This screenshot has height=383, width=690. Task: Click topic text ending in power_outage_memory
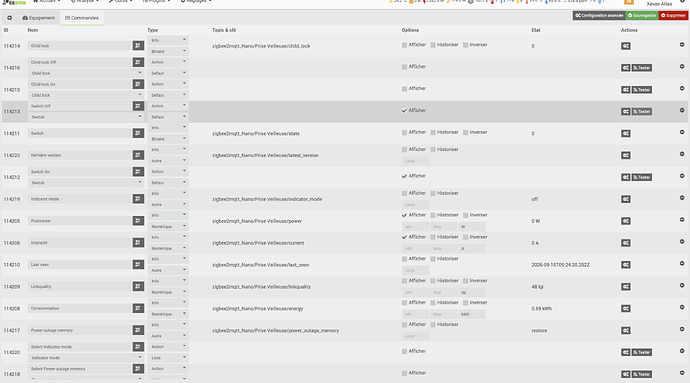275,331
